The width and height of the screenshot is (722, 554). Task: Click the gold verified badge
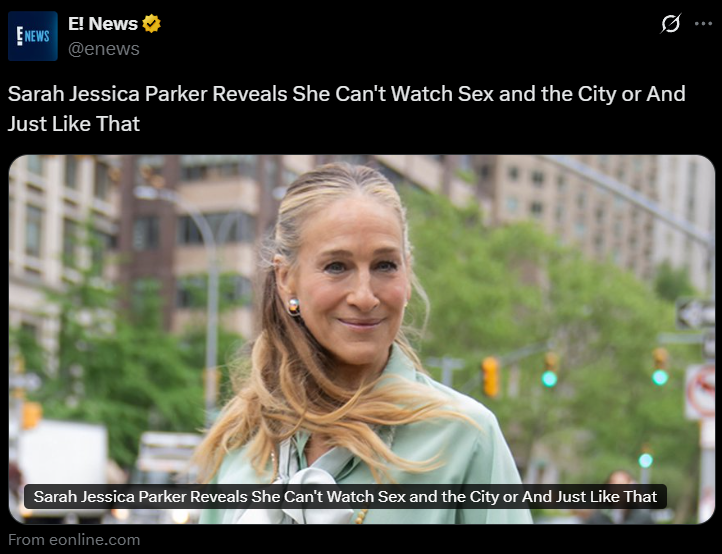(x=151, y=23)
